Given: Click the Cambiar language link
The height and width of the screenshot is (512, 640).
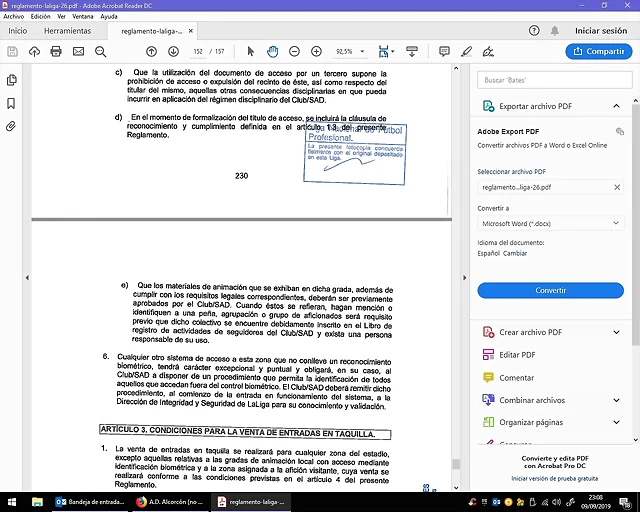Looking at the screenshot, I should coord(515,253).
